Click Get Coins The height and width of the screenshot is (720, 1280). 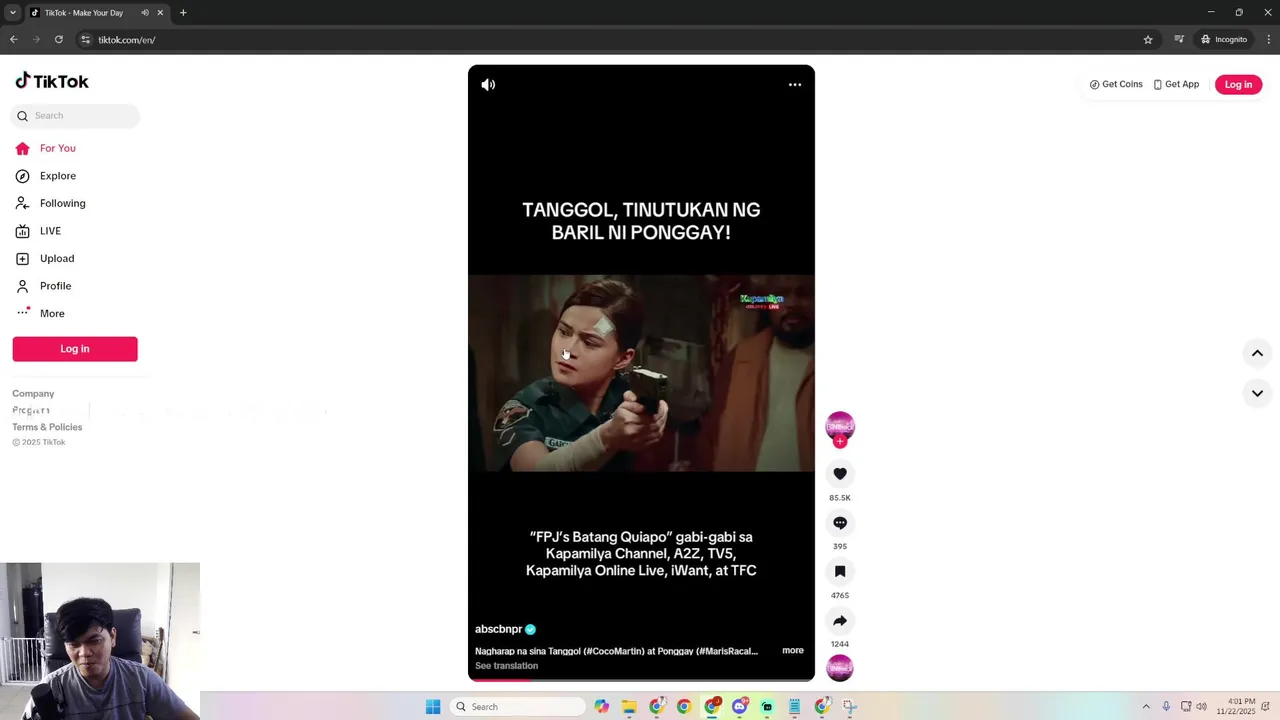pyautogui.click(x=1116, y=85)
